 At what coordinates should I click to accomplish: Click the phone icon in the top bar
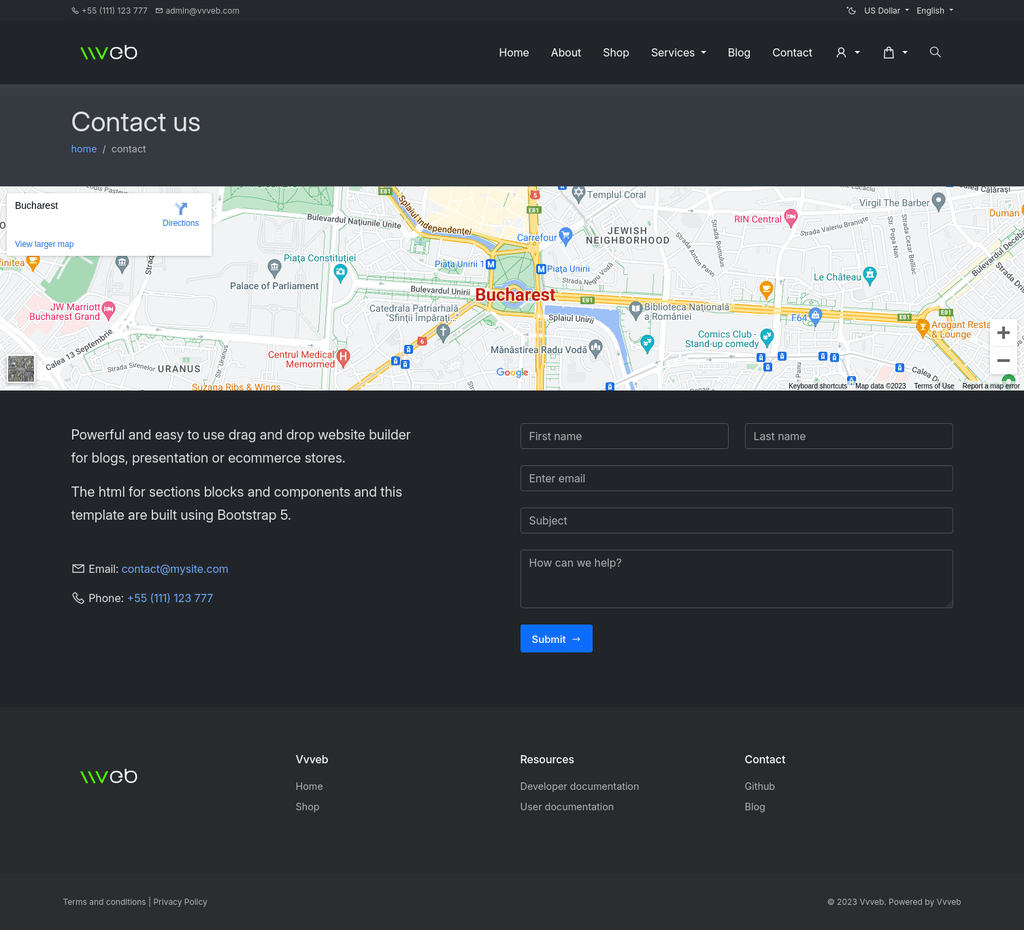coord(75,10)
